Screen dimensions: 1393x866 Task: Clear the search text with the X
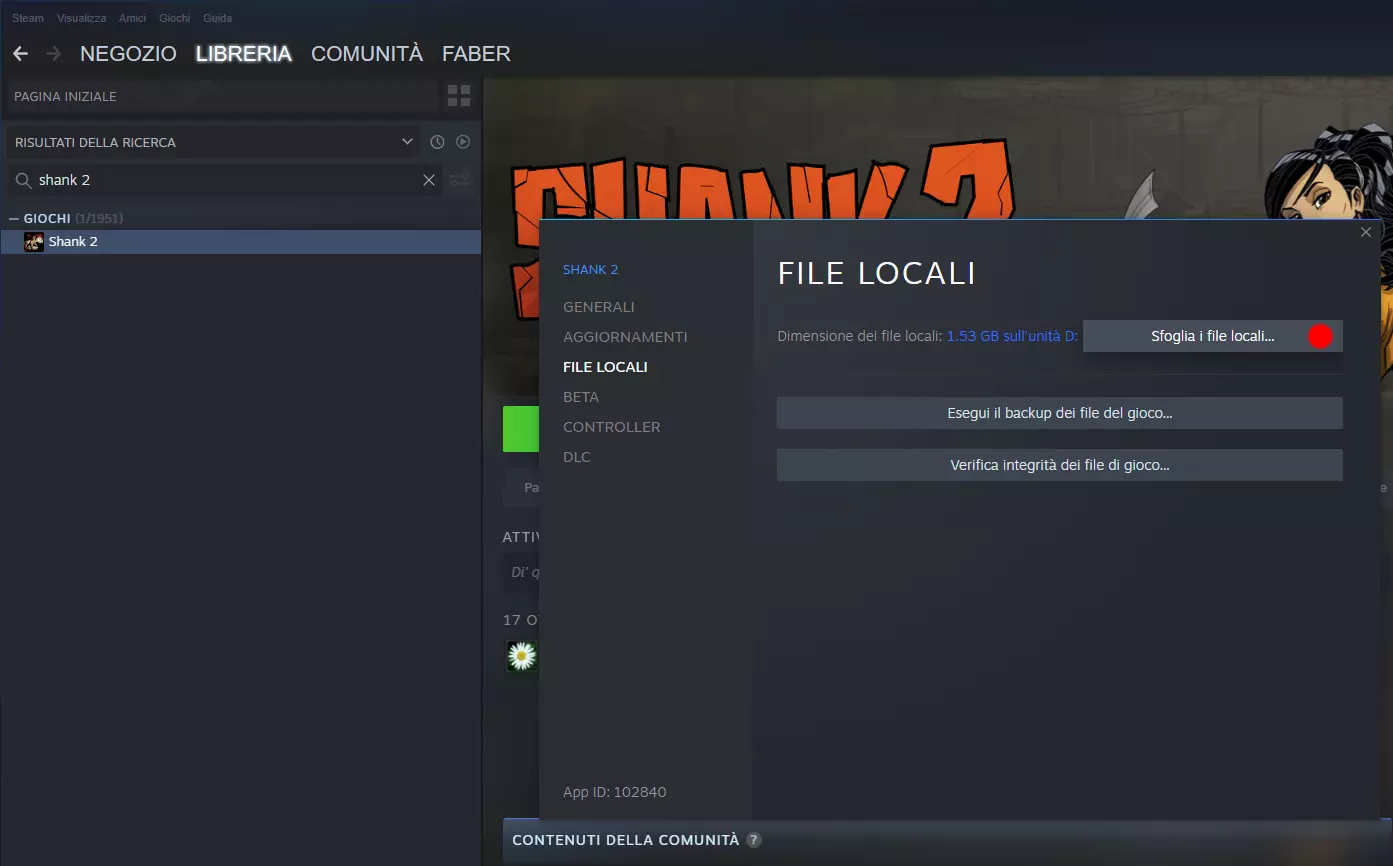point(429,180)
